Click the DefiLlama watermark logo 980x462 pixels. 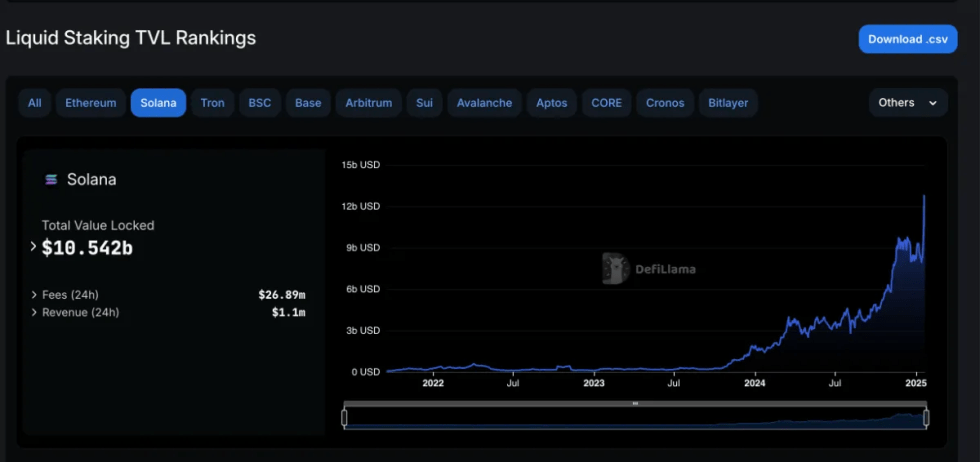[614, 268]
